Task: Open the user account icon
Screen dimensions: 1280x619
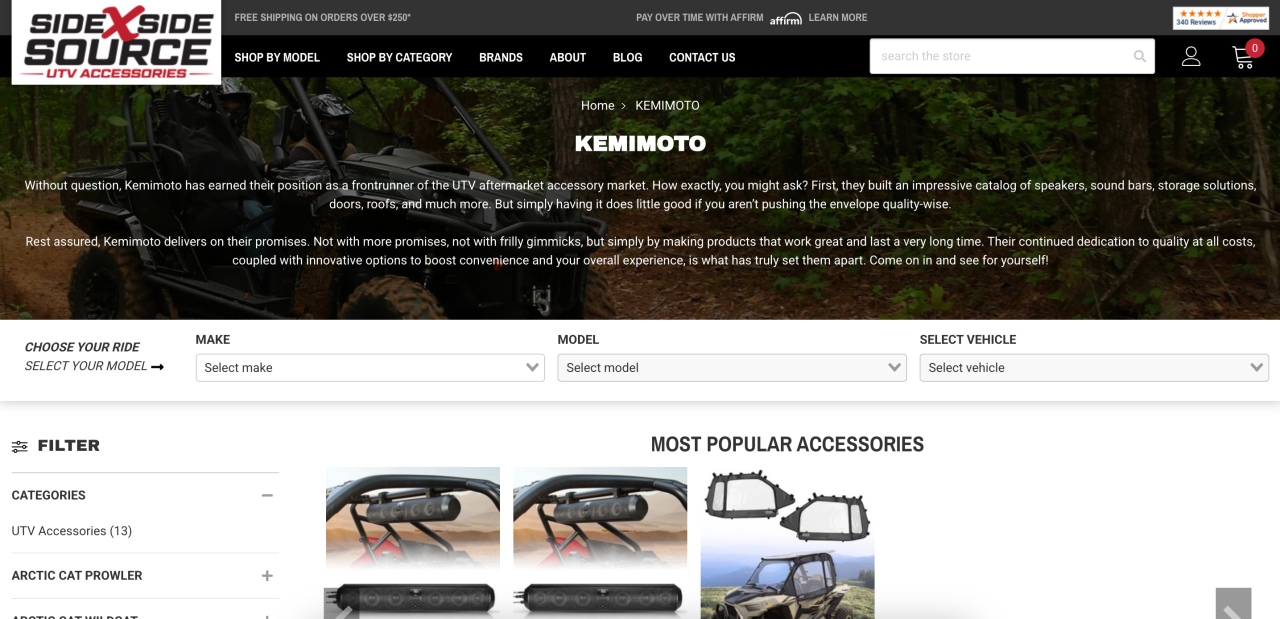Action: (x=1191, y=57)
